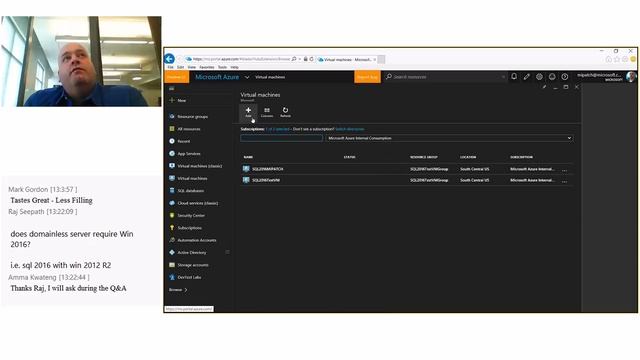Click the second VM row name
This screenshot has height=360, width=640.
266,180
